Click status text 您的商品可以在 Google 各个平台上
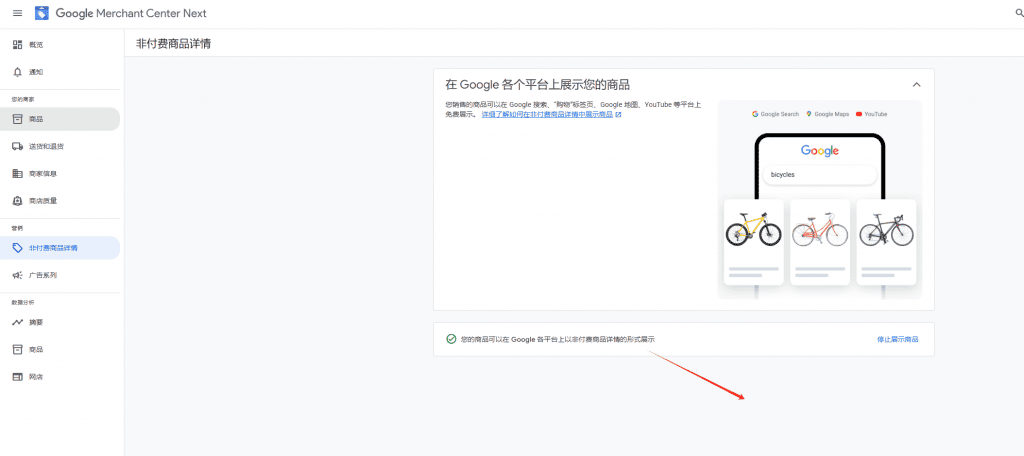The image size is (1024, 456). click(x=558, y=339)
